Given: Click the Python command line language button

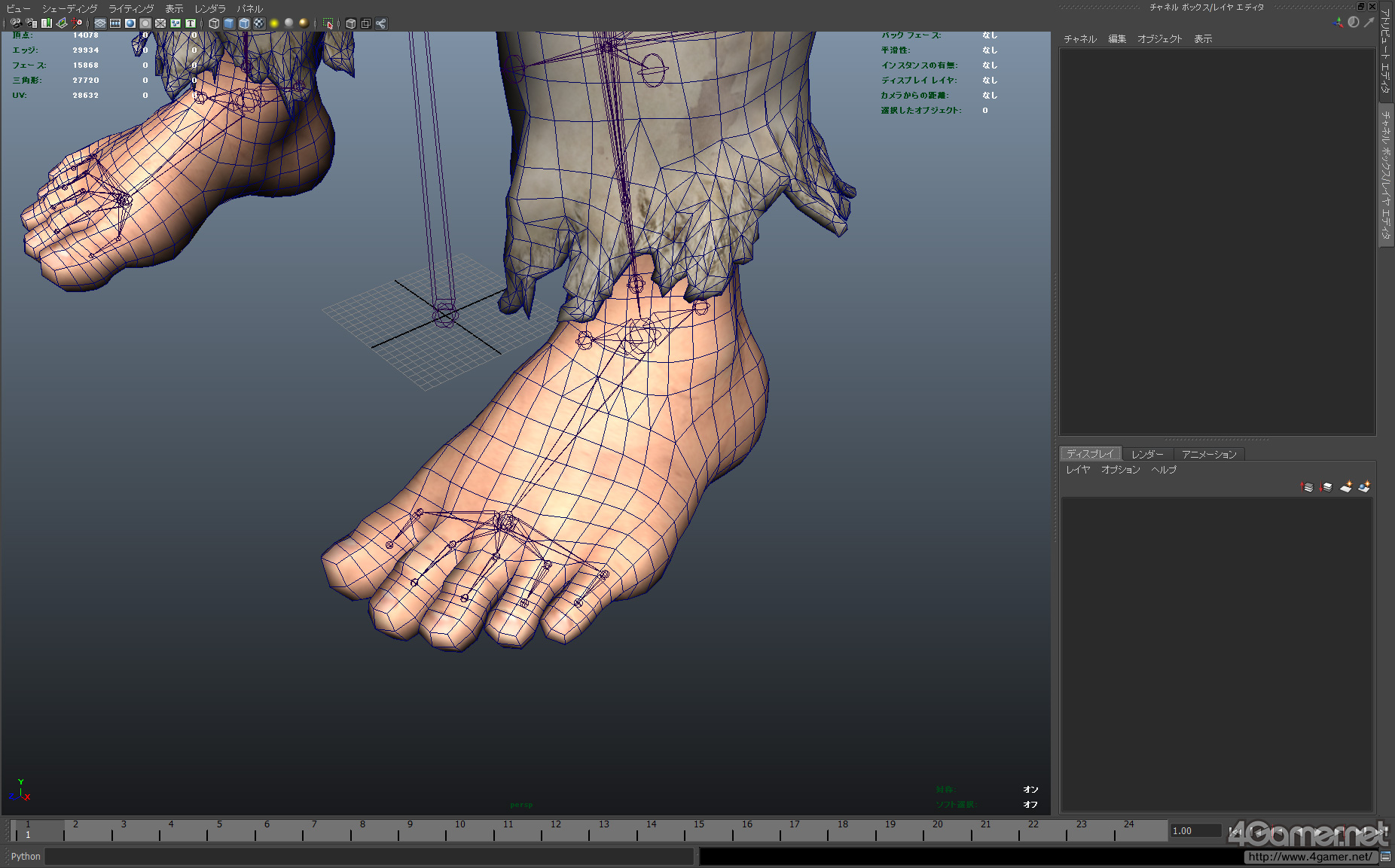Looking at the screenshot, I should 26,857.
